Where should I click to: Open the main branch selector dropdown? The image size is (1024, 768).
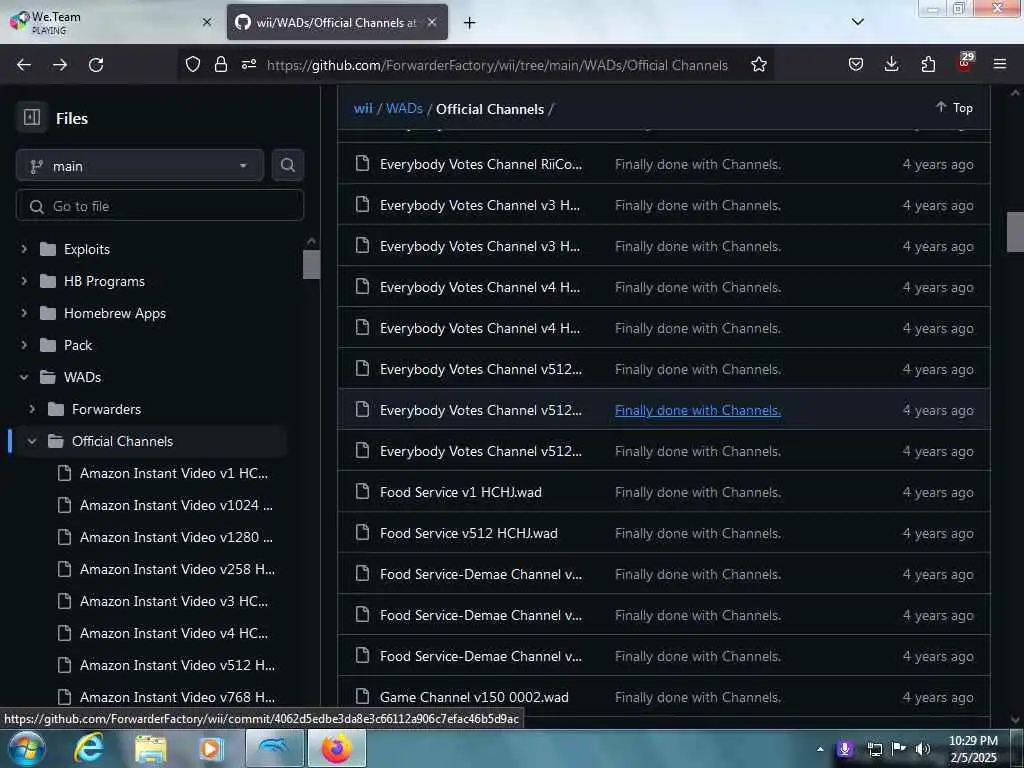pos(140,166)
